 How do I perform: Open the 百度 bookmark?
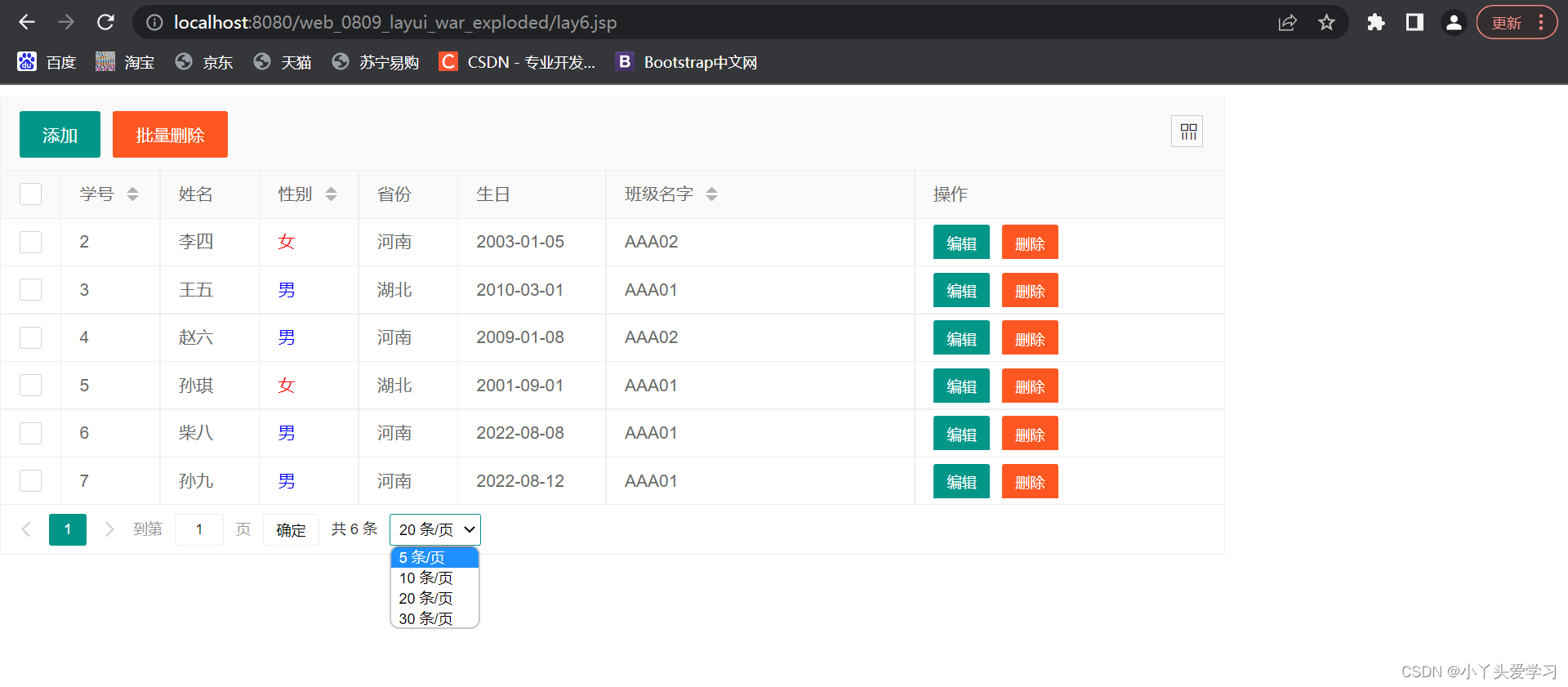point(47,62)
